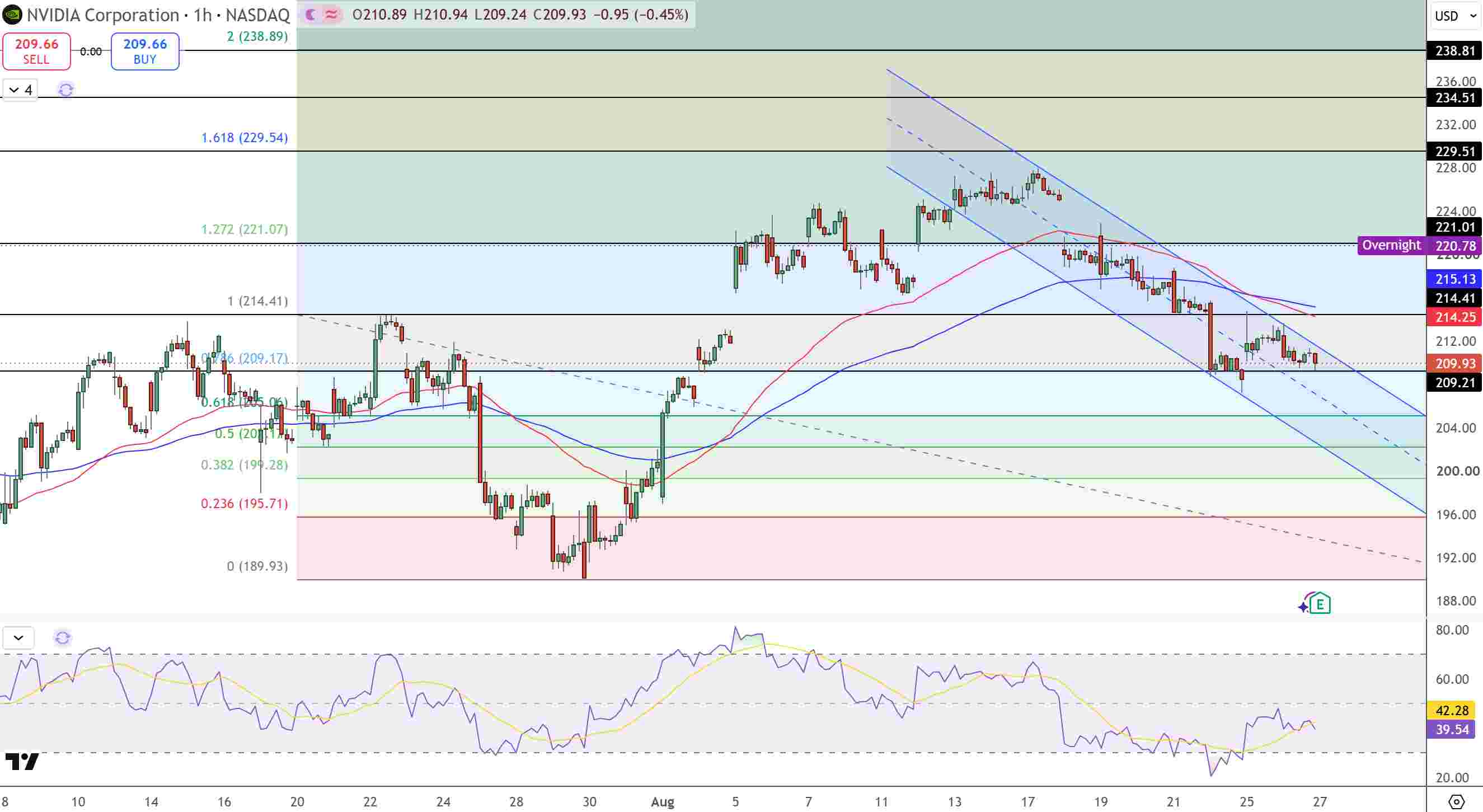Image resolution: width=1483 pixels, height=812 pixels.
Task: Click the 229.51 price label on axis
Action: coord(1454,152)
